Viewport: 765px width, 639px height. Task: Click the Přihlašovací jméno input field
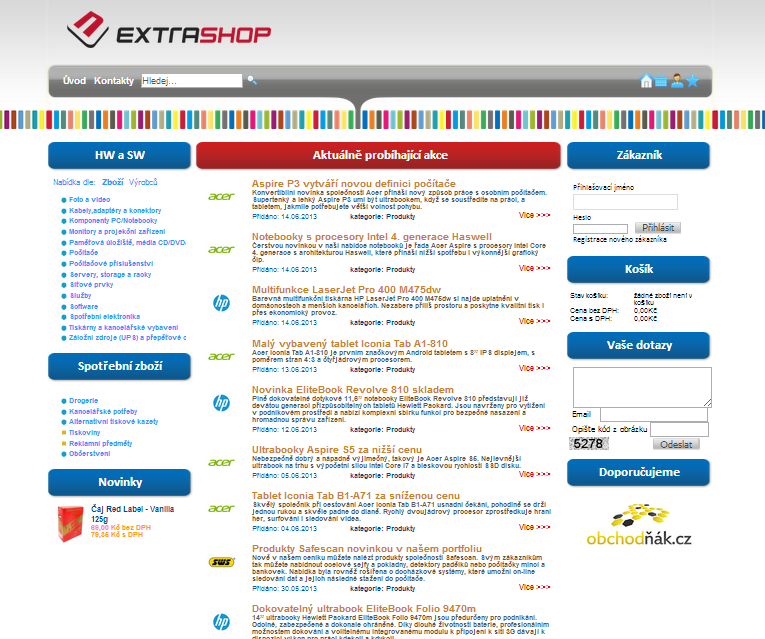(x=625, y=202)
